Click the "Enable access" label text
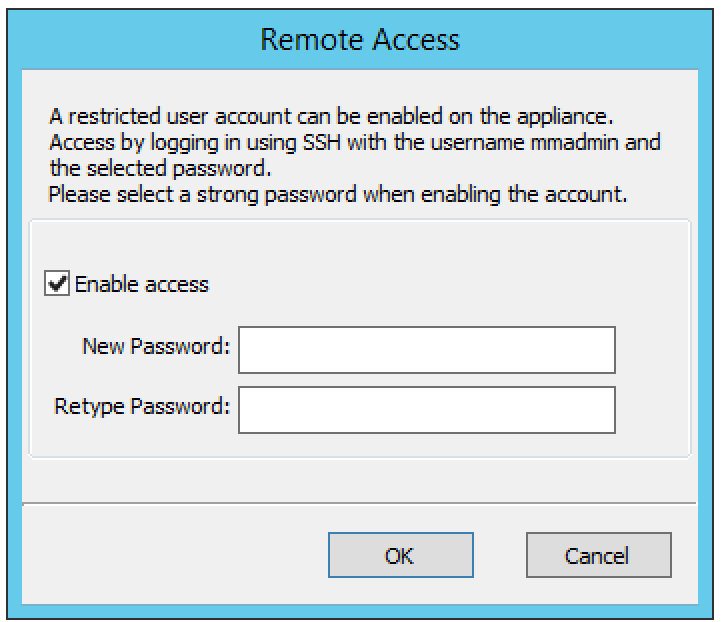The image size is (726, 622). click(x=141, y=284)
